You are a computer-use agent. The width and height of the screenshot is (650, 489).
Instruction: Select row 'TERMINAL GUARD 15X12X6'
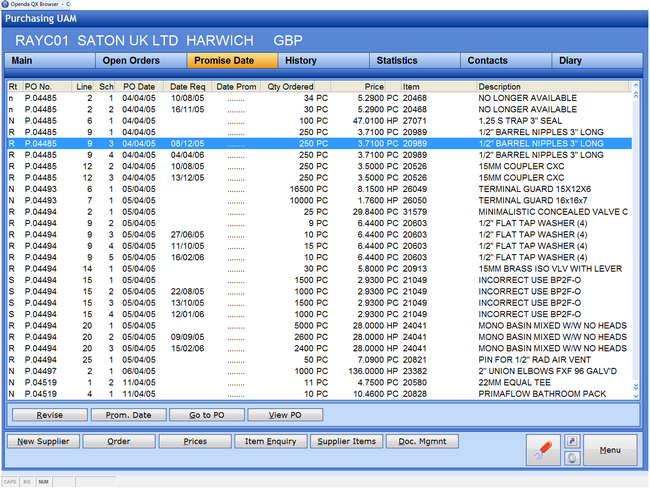(320, 189)
